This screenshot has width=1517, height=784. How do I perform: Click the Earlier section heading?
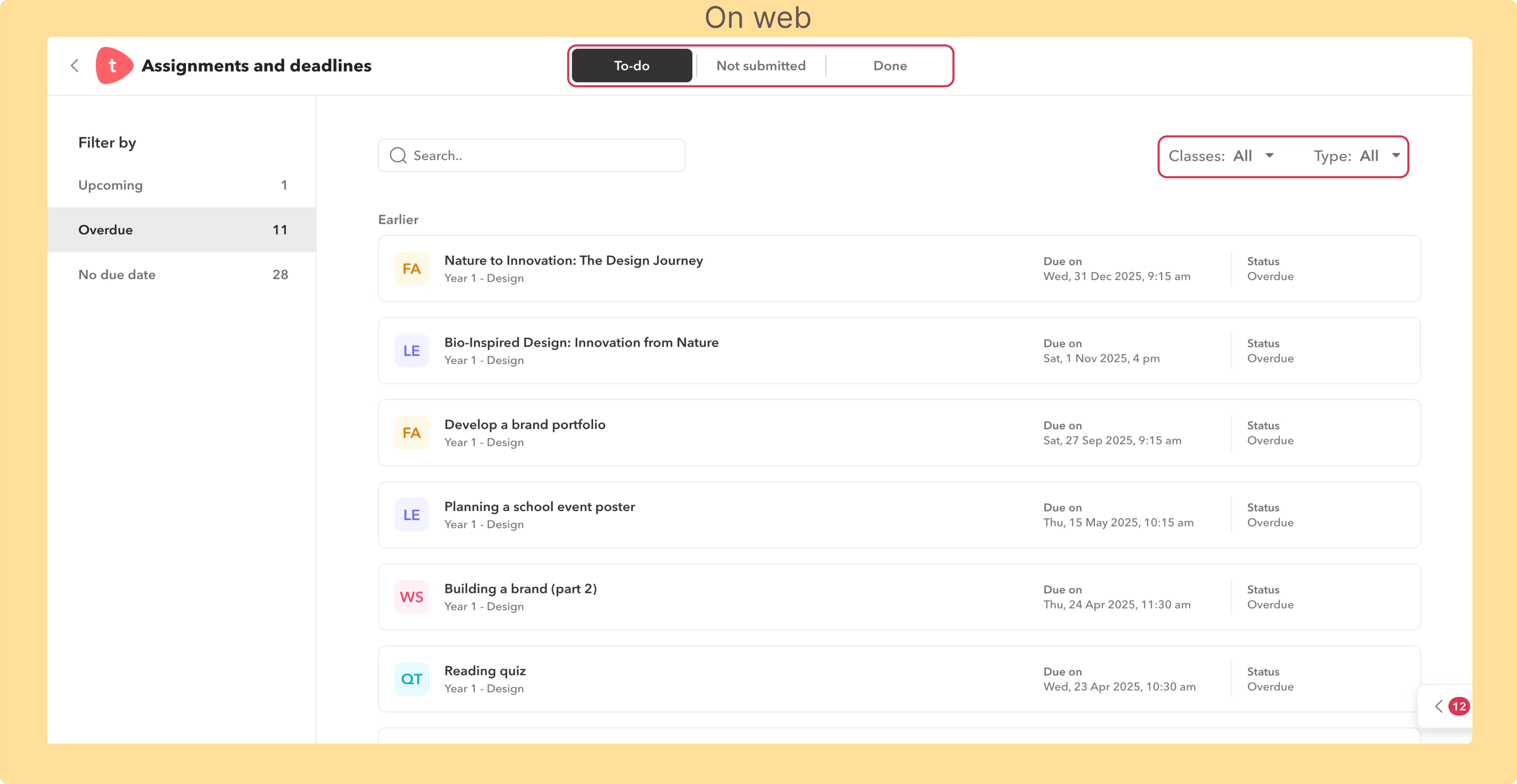pyautogui.click(x=398, y=220)
